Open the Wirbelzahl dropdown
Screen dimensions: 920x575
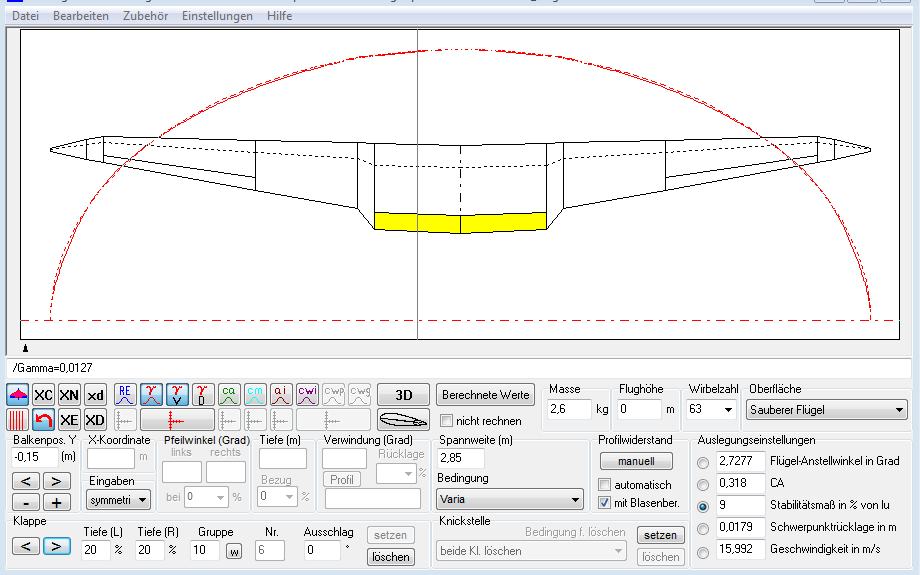click(x=711, y=410)
